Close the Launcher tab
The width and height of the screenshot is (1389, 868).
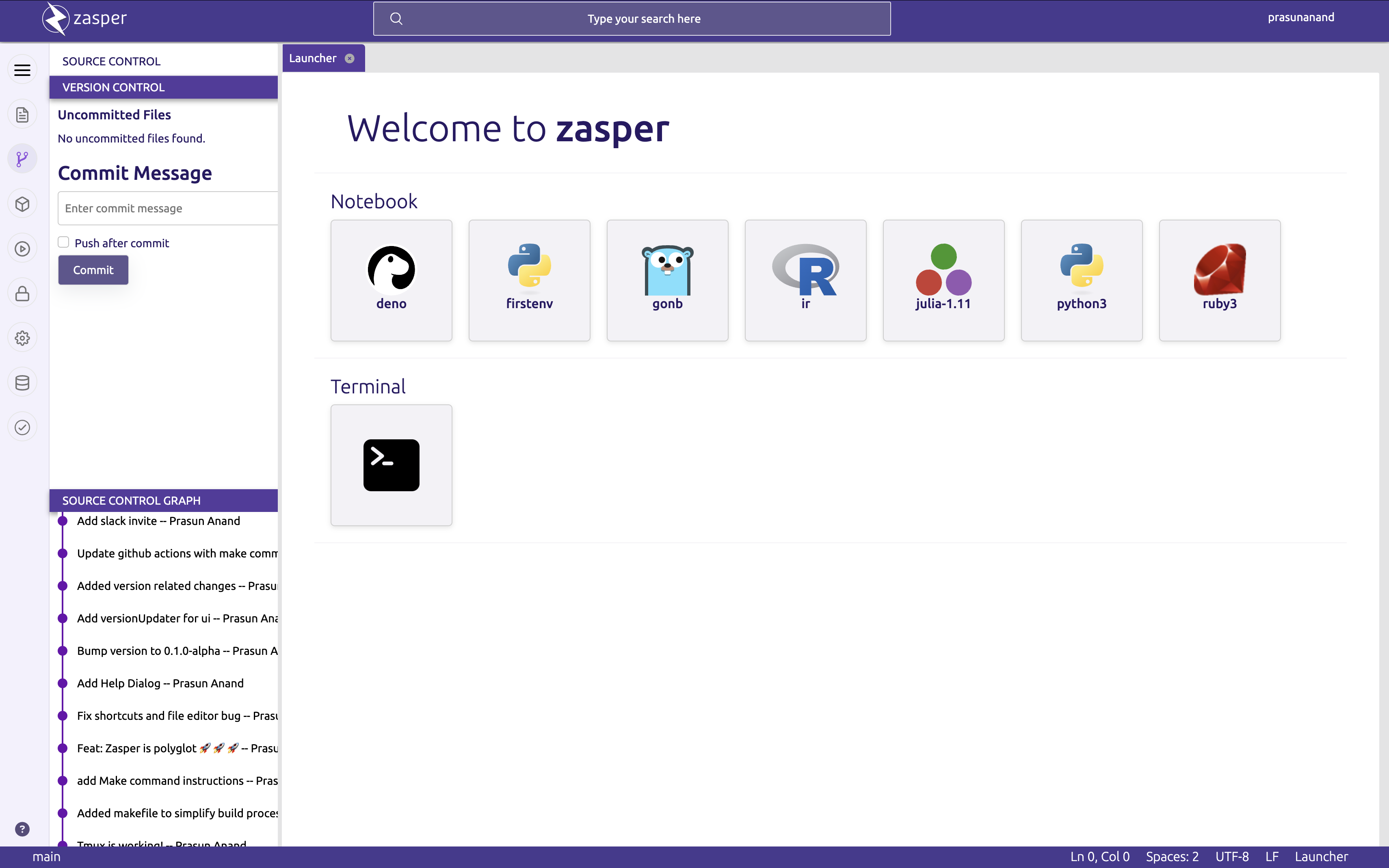pos(350,58)
